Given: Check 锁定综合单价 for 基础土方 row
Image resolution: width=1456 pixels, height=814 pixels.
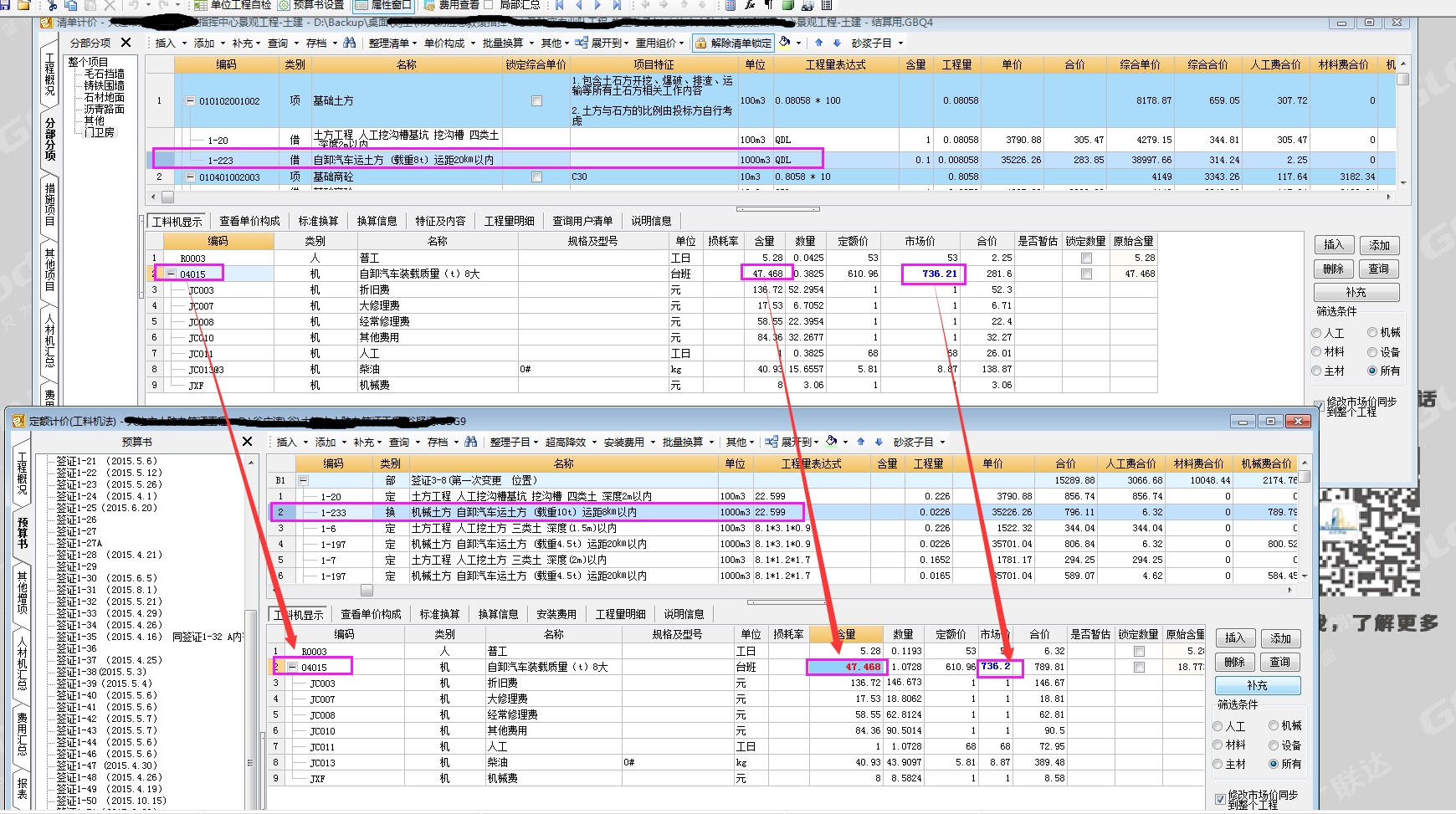Looking at the screenshot, I should [536, 100].
